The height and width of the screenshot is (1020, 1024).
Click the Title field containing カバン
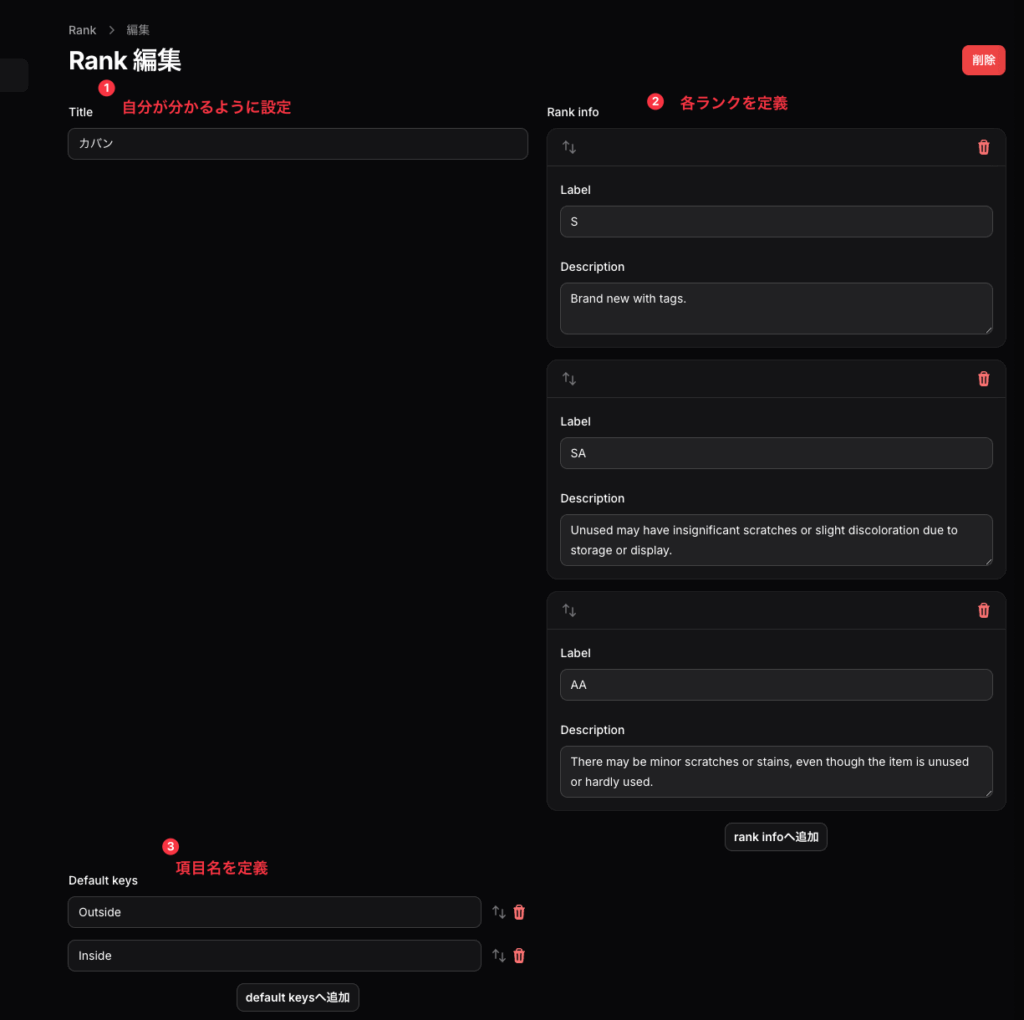pos(297,144)
